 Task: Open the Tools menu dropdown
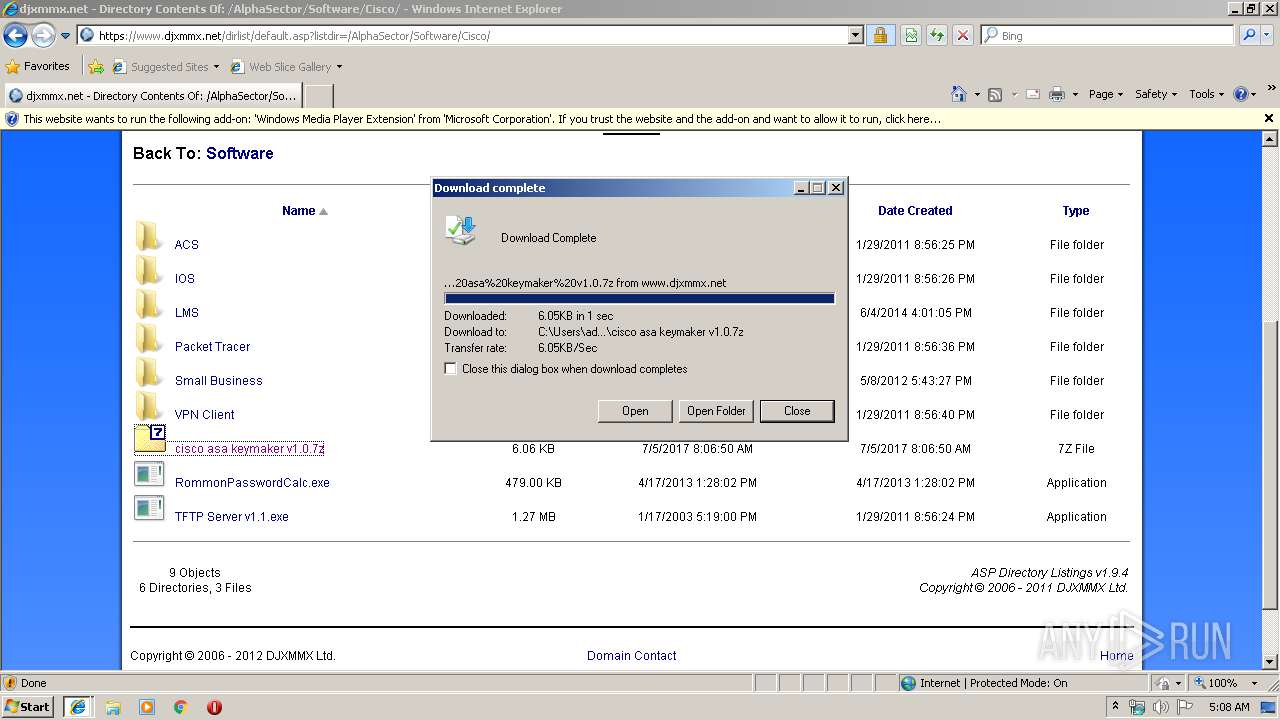[1206, 94]
